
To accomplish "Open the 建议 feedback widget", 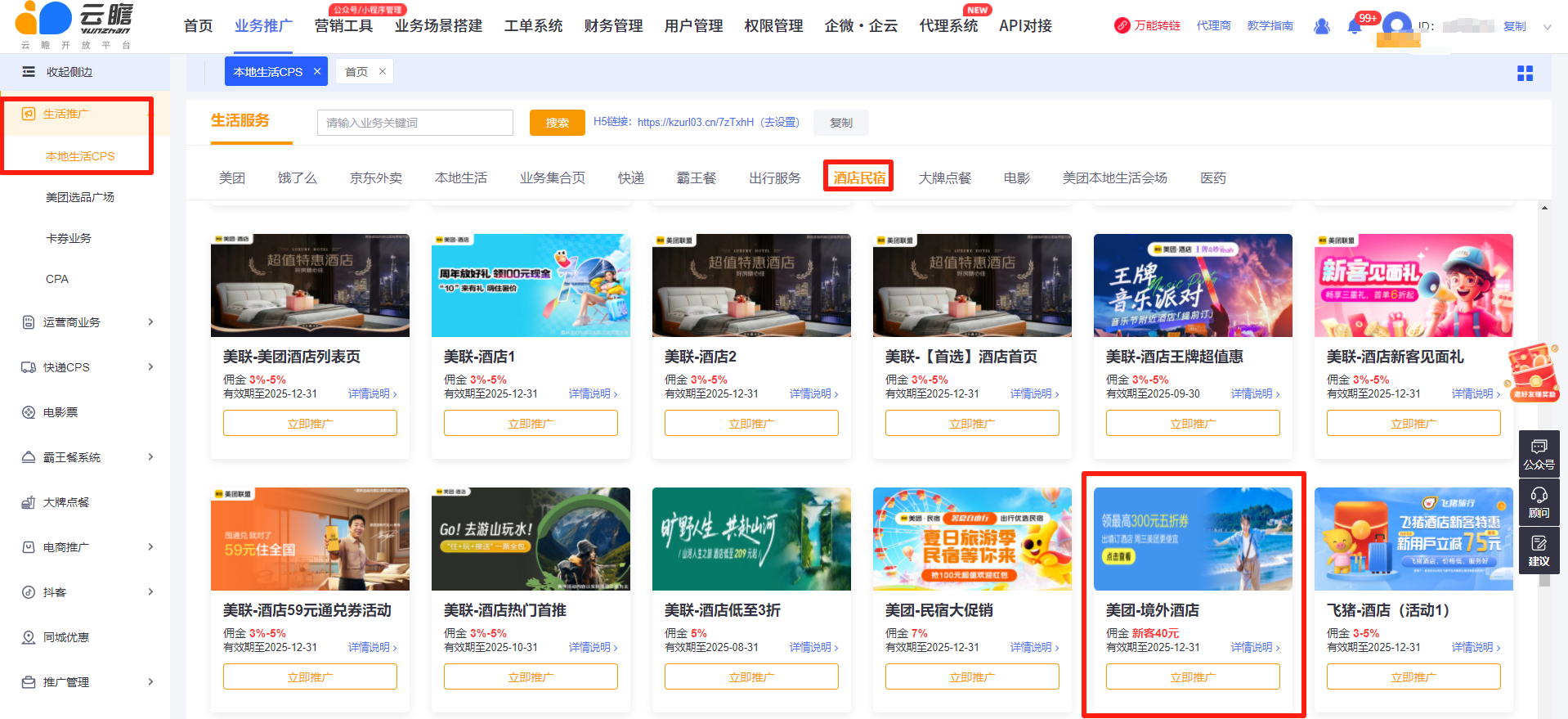I will tap(1539, 551).
